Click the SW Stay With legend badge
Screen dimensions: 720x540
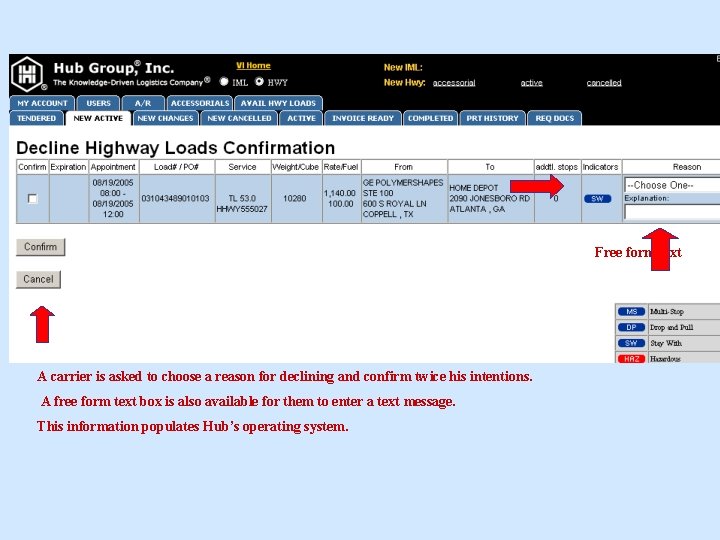click(x=631, y=343)
